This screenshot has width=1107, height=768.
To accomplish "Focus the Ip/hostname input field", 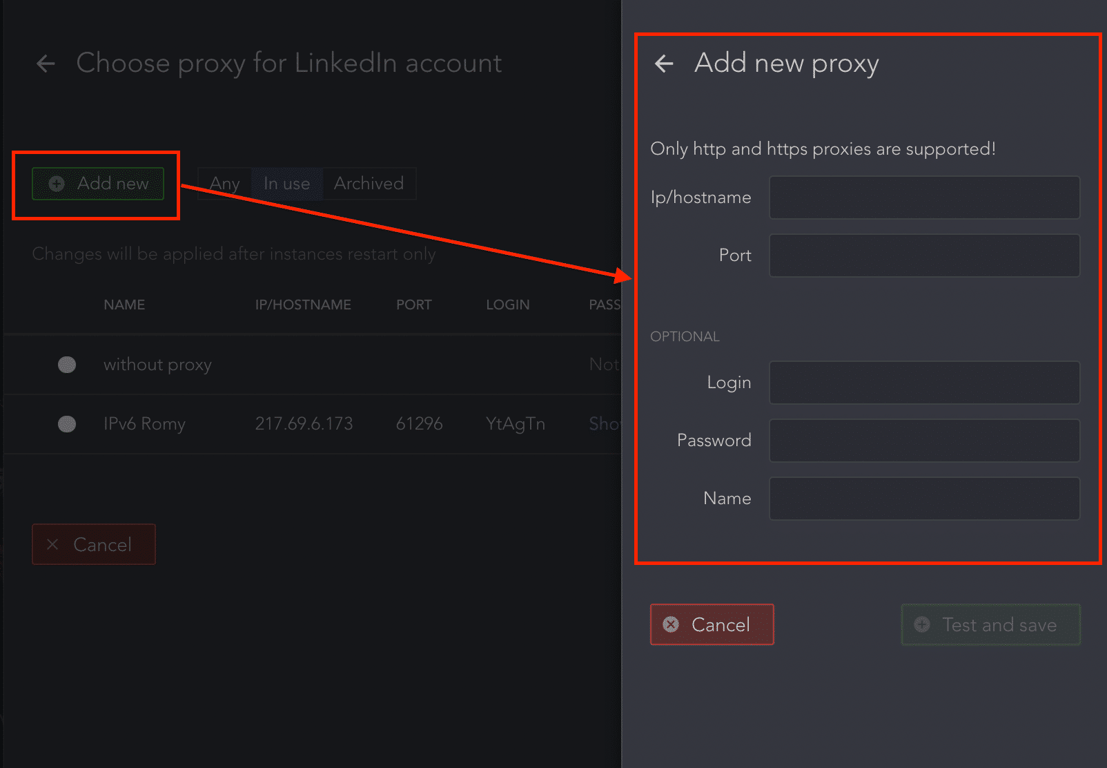I will (x=924, y=198).
